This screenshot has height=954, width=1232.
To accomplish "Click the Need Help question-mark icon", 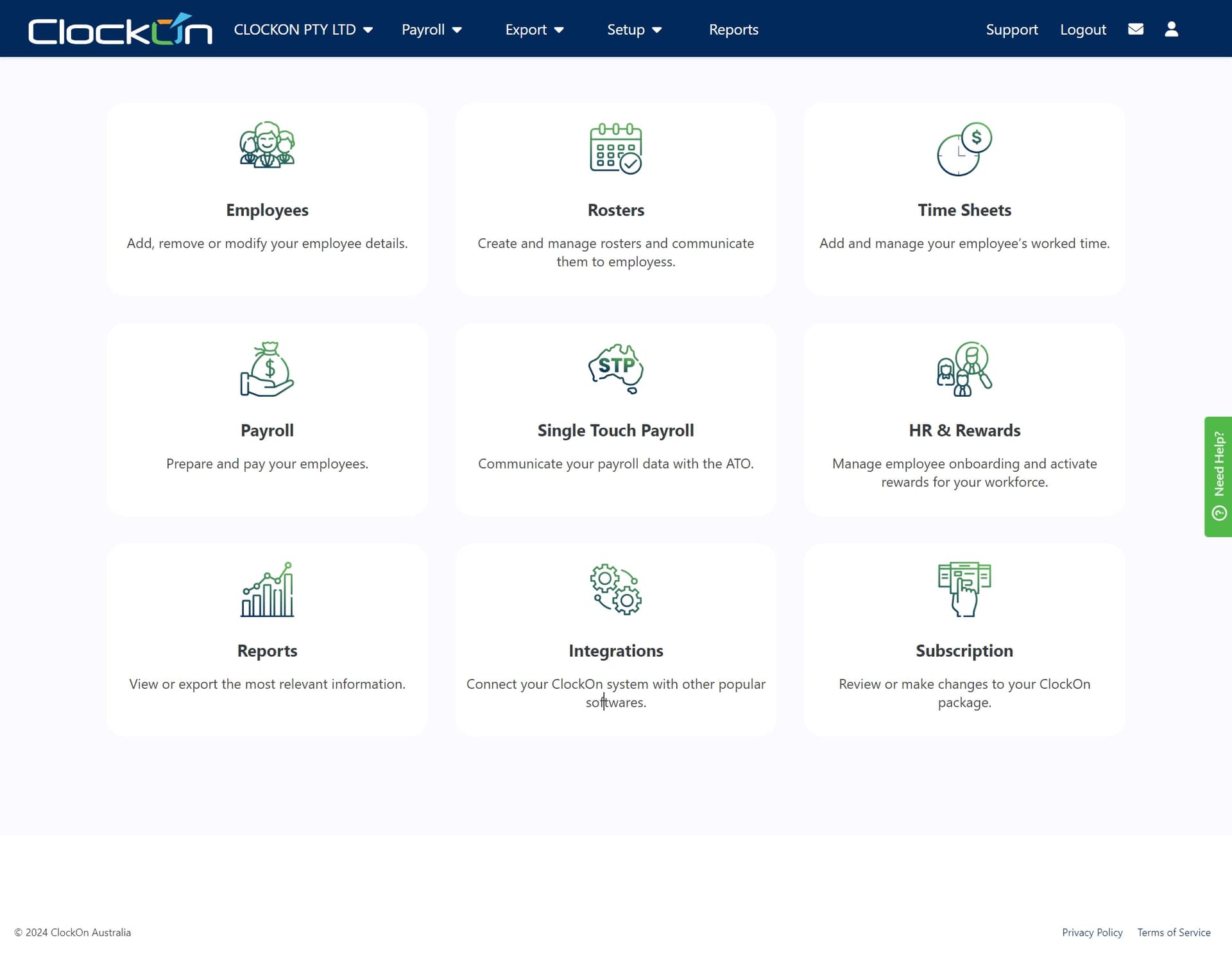I will pyautogui.click(x=1219, y=513).
